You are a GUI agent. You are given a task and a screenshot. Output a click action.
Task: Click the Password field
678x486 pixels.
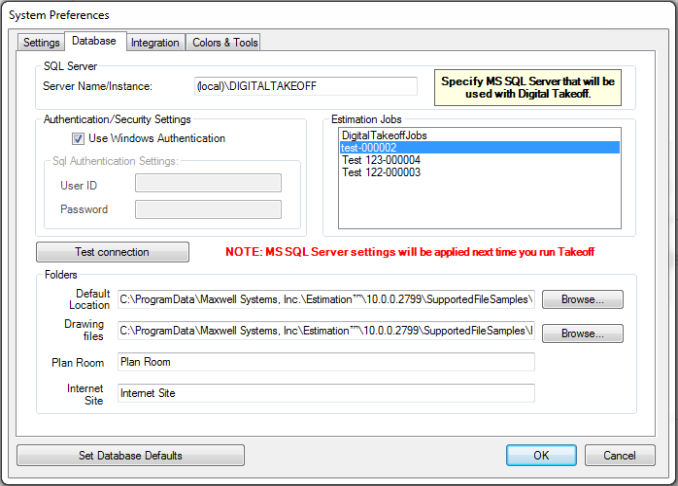208,209
